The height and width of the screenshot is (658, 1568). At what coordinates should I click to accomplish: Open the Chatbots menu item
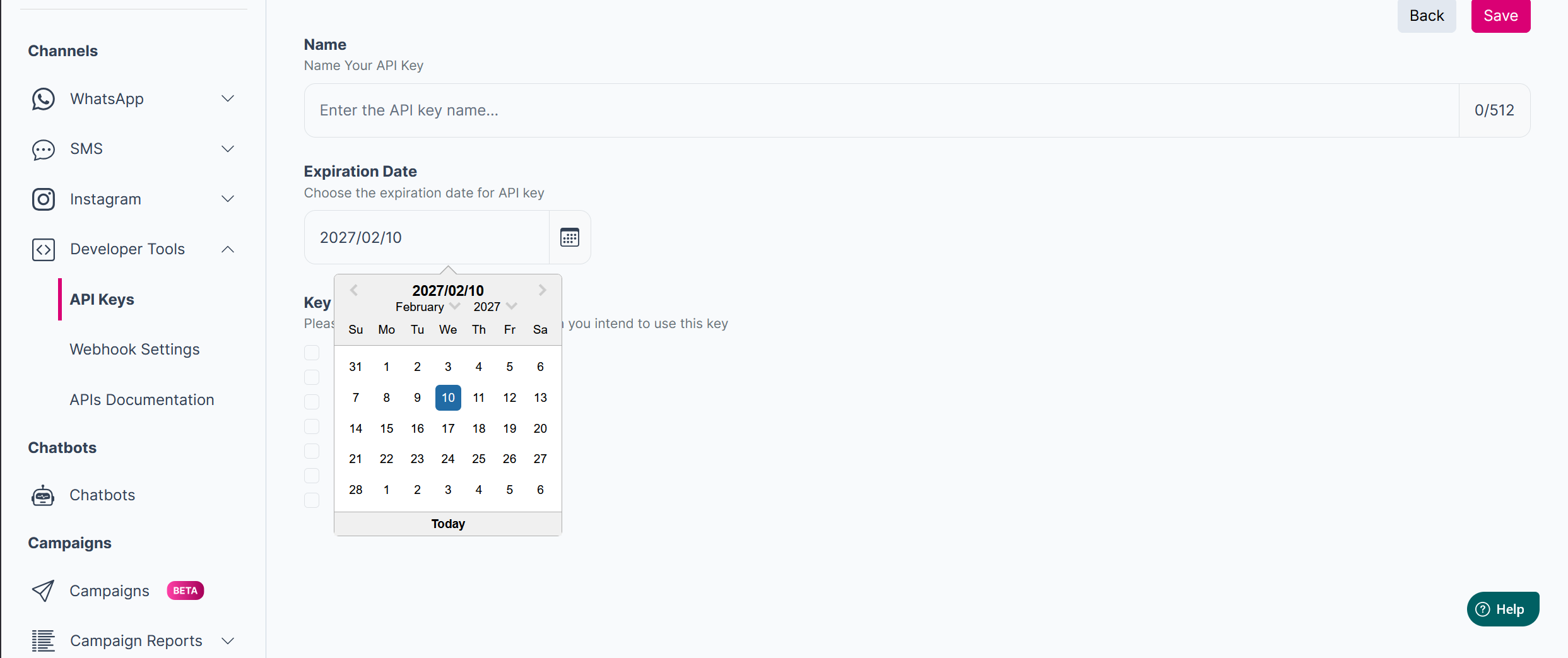(102, 495)
